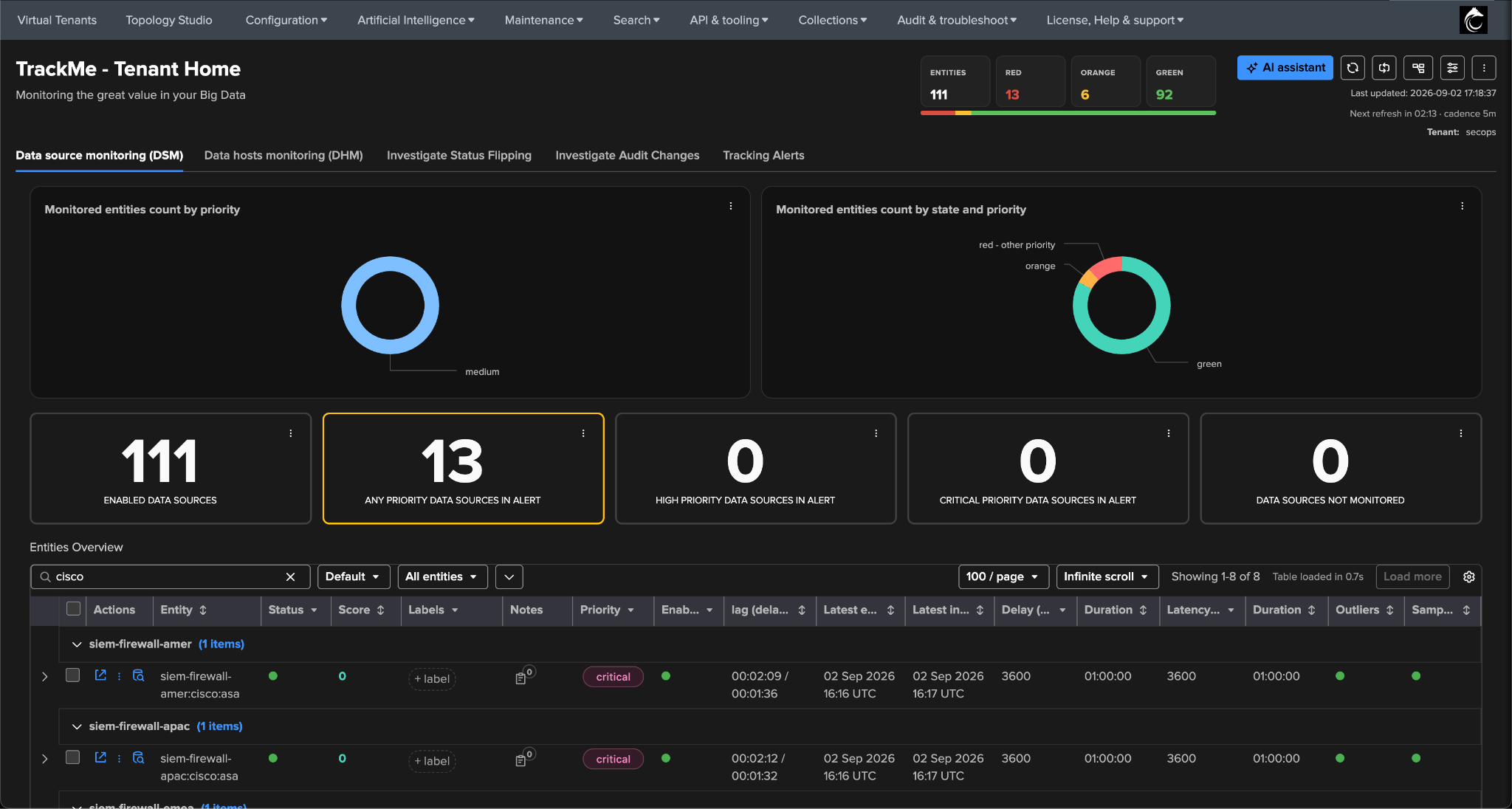The height and width of the screenshot is (809, 1512).
Task: Open the All entities filter dropdown
Action: pyautogui.click(x=442, y=577)
